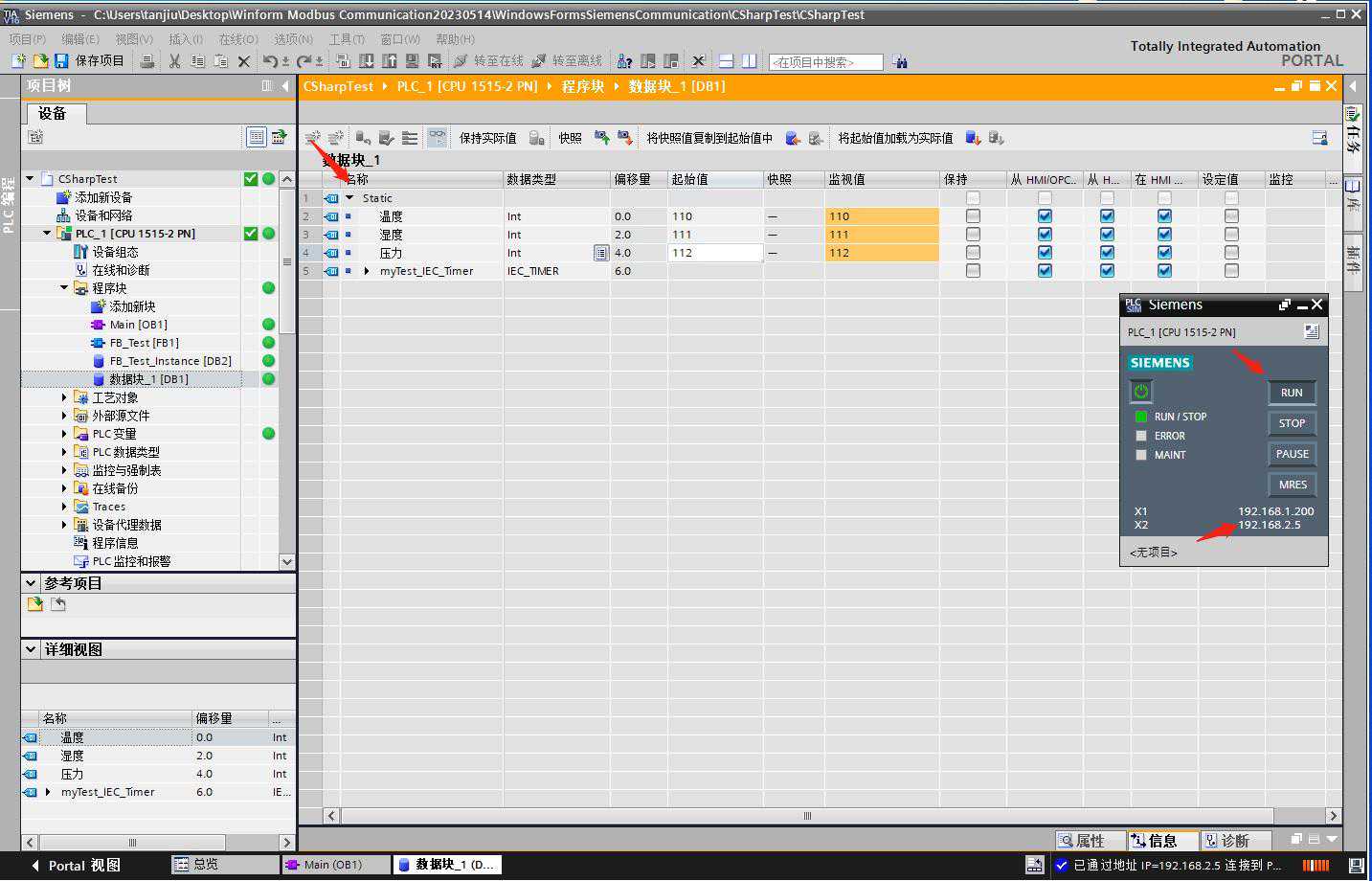
Task: Click the delete X icon in toolbar
Action: tap(244, 61)
